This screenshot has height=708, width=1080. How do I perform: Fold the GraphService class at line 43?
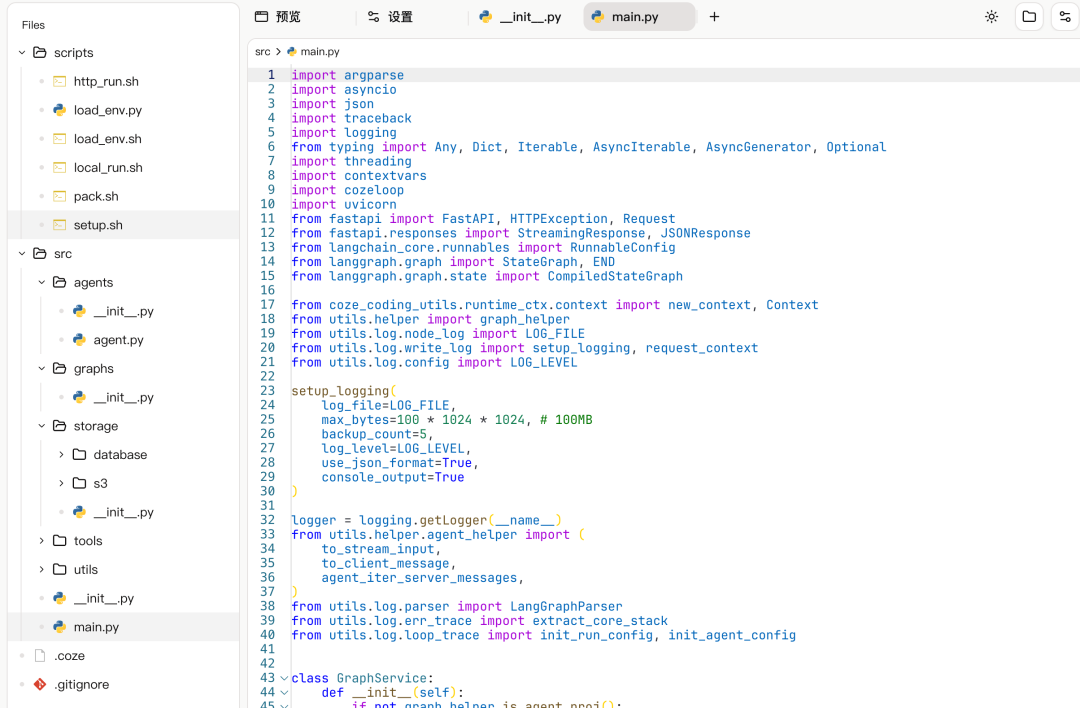pyautogui.click(x=284, y=678)
